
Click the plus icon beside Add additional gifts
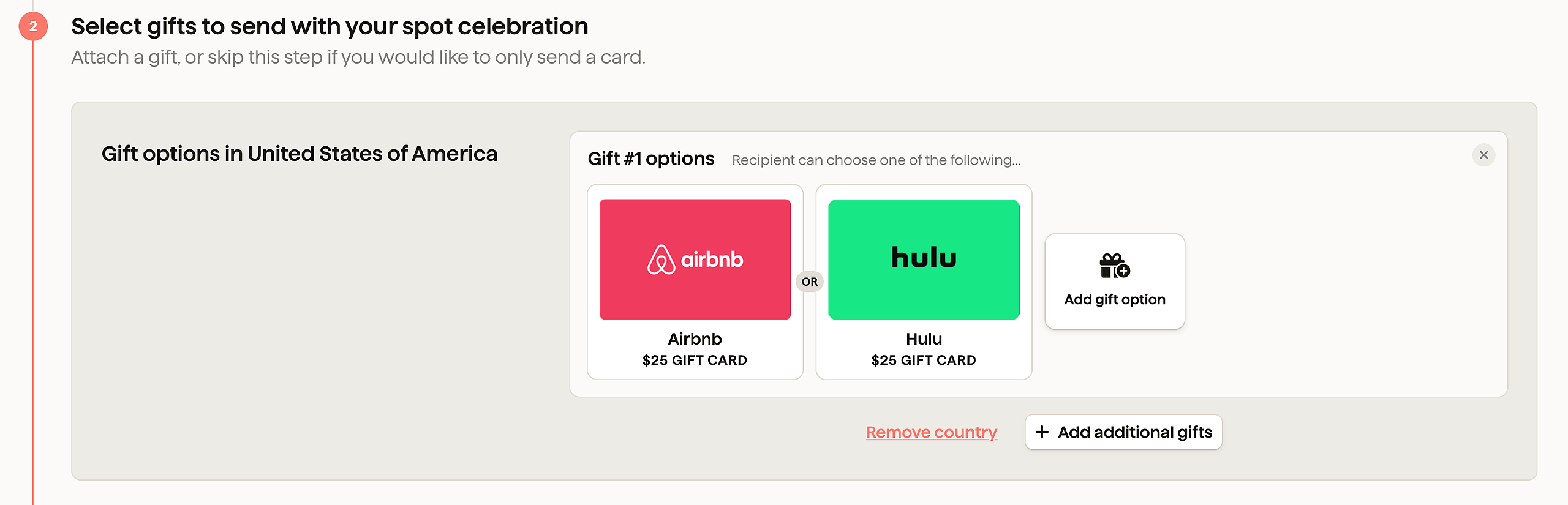[x=1042, y=432]
